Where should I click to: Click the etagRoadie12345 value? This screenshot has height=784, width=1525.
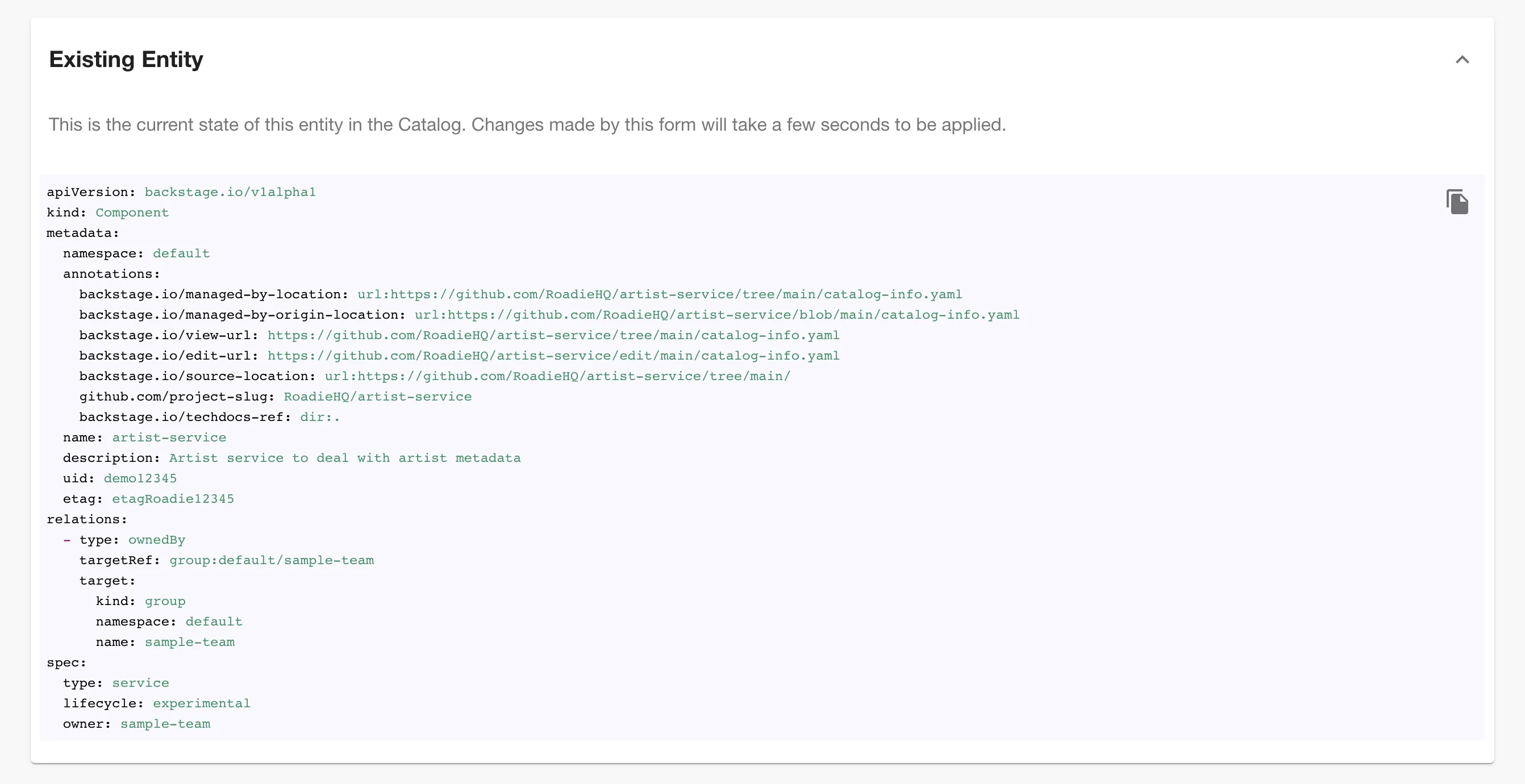pyautogui.click(x=173, y=499)
